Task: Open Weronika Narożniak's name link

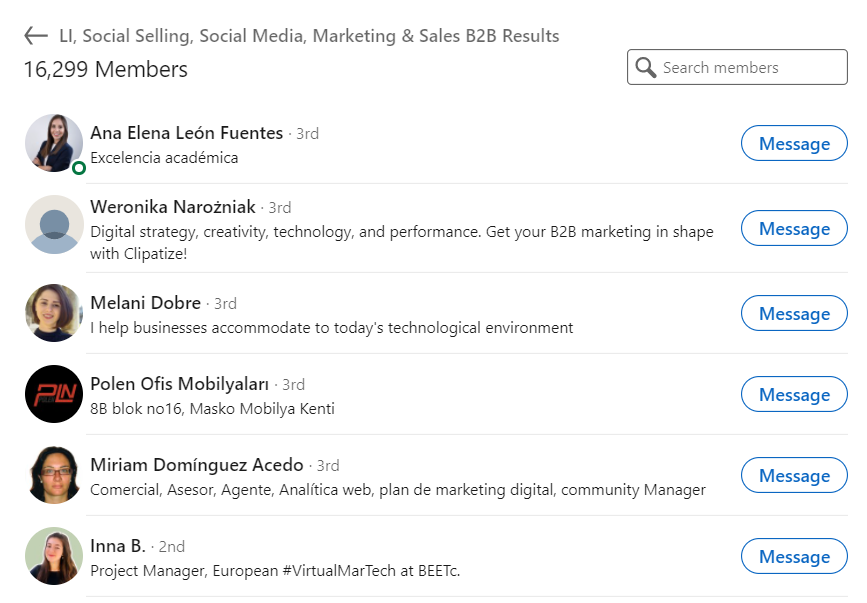Action: [x=172, y=207]
